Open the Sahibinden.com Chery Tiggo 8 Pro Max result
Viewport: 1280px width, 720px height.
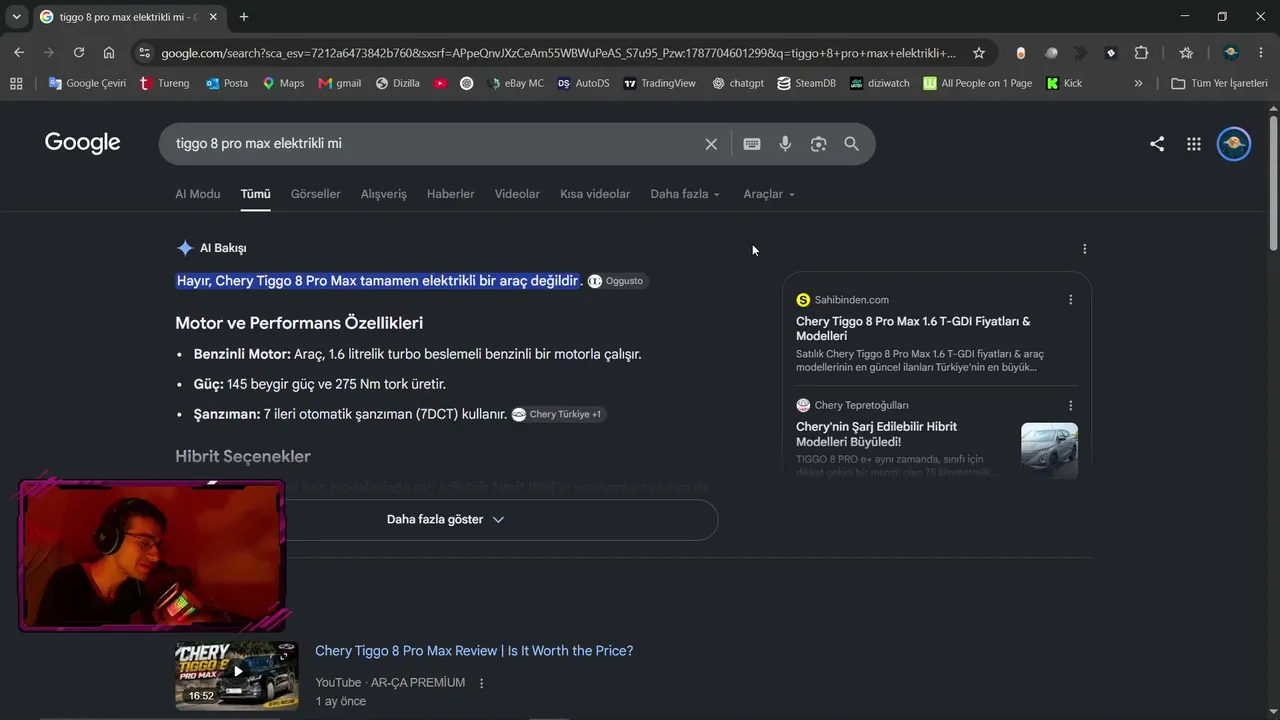(913, 328)
